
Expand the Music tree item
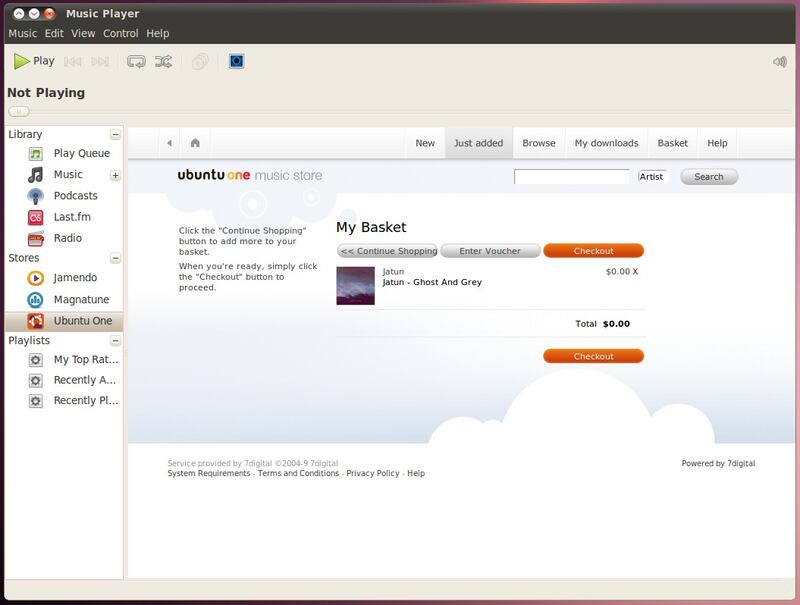pyautogui.click(x=115, y=175)
